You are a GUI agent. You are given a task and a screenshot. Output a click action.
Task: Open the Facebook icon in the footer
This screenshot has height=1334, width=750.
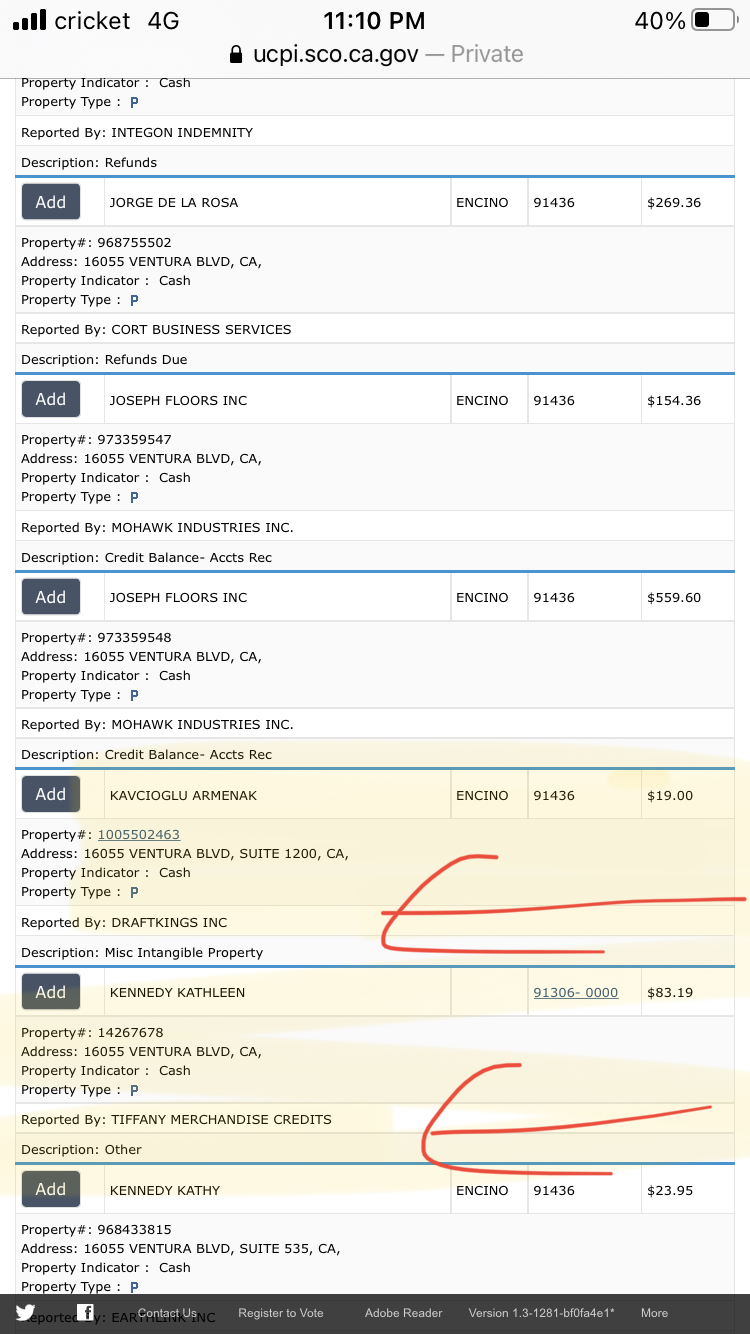tap(86, 1313)
